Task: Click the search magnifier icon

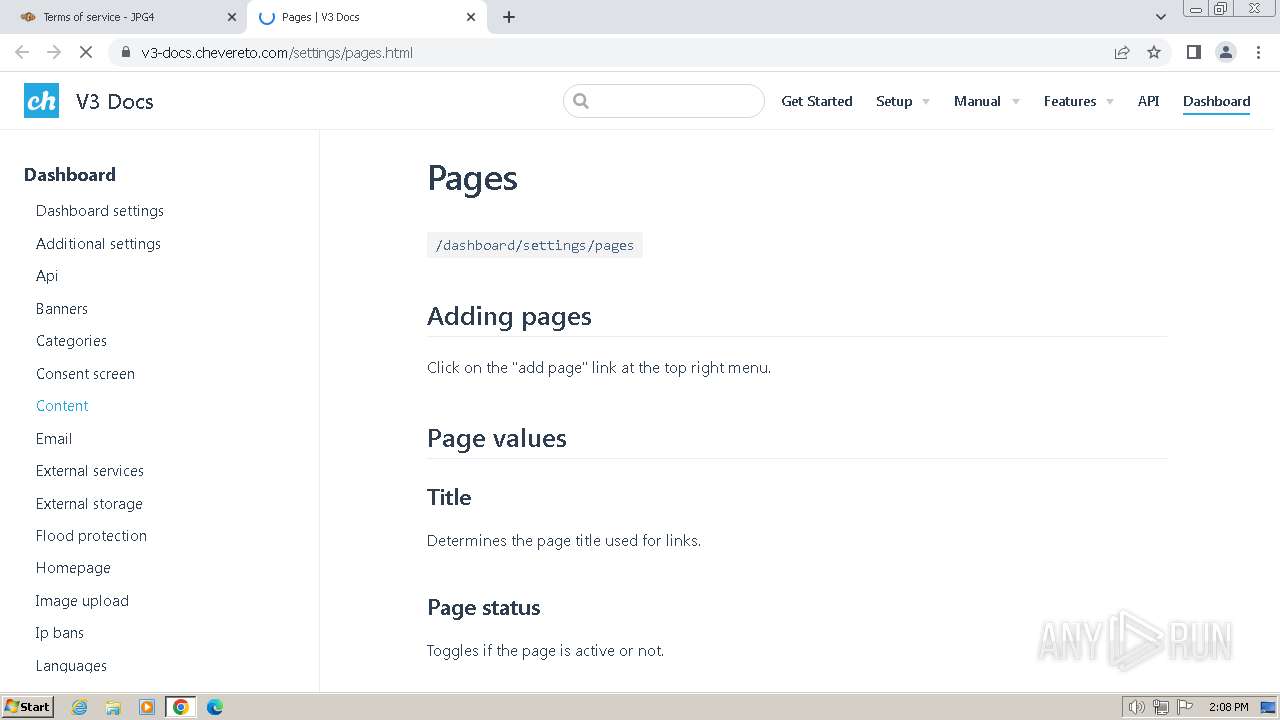Action: click(x=581, y=101)
